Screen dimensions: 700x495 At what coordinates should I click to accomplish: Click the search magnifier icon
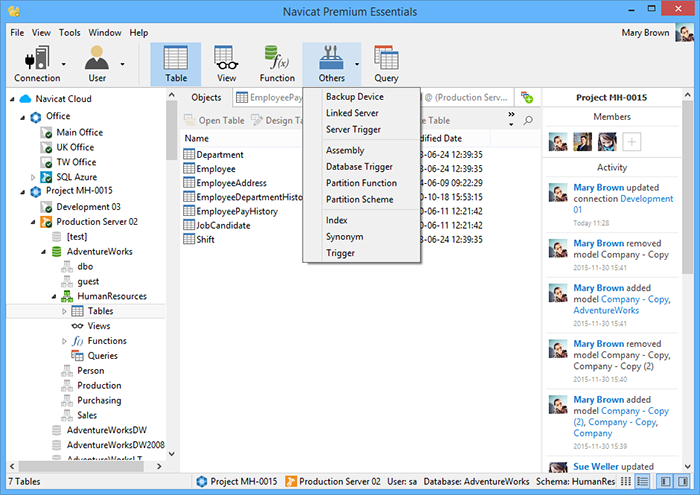click(x=528, y=120)
